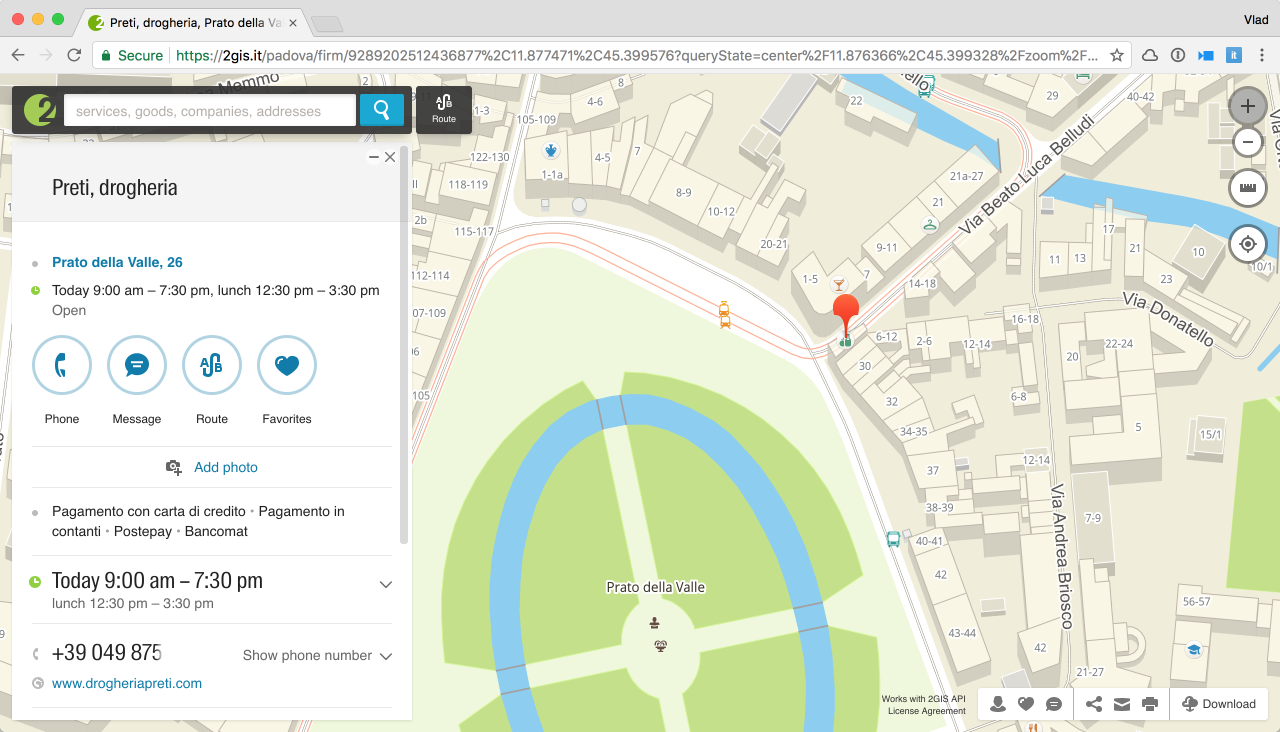Enable geolocation with the crosshair map control
This screenshot has height=732, width=1280.
point(1247,243)
